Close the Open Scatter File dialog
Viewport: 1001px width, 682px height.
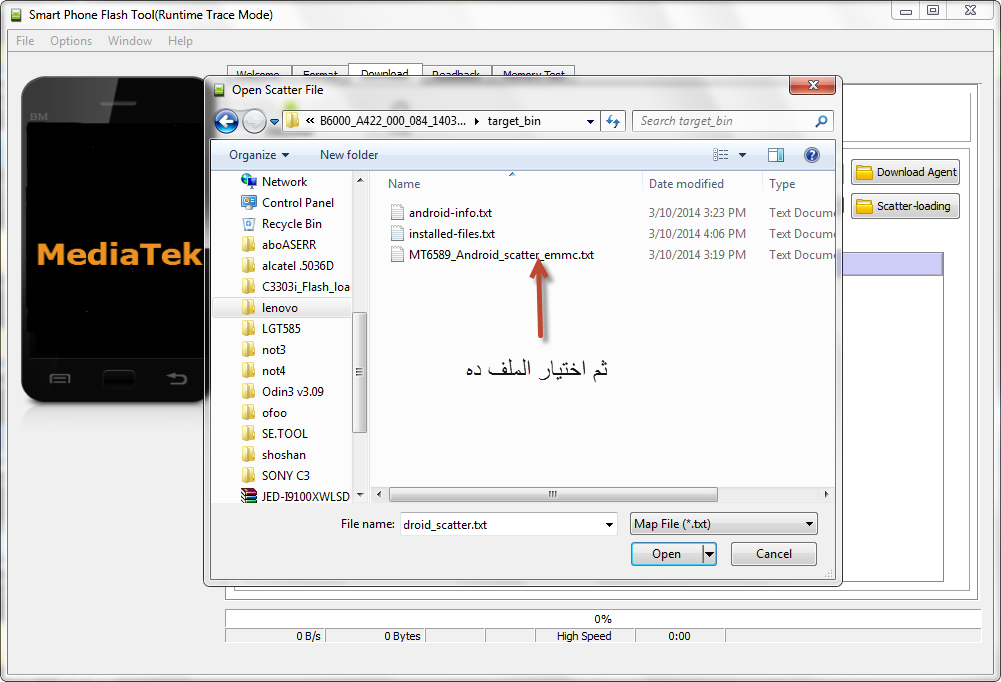coord(813,85)
